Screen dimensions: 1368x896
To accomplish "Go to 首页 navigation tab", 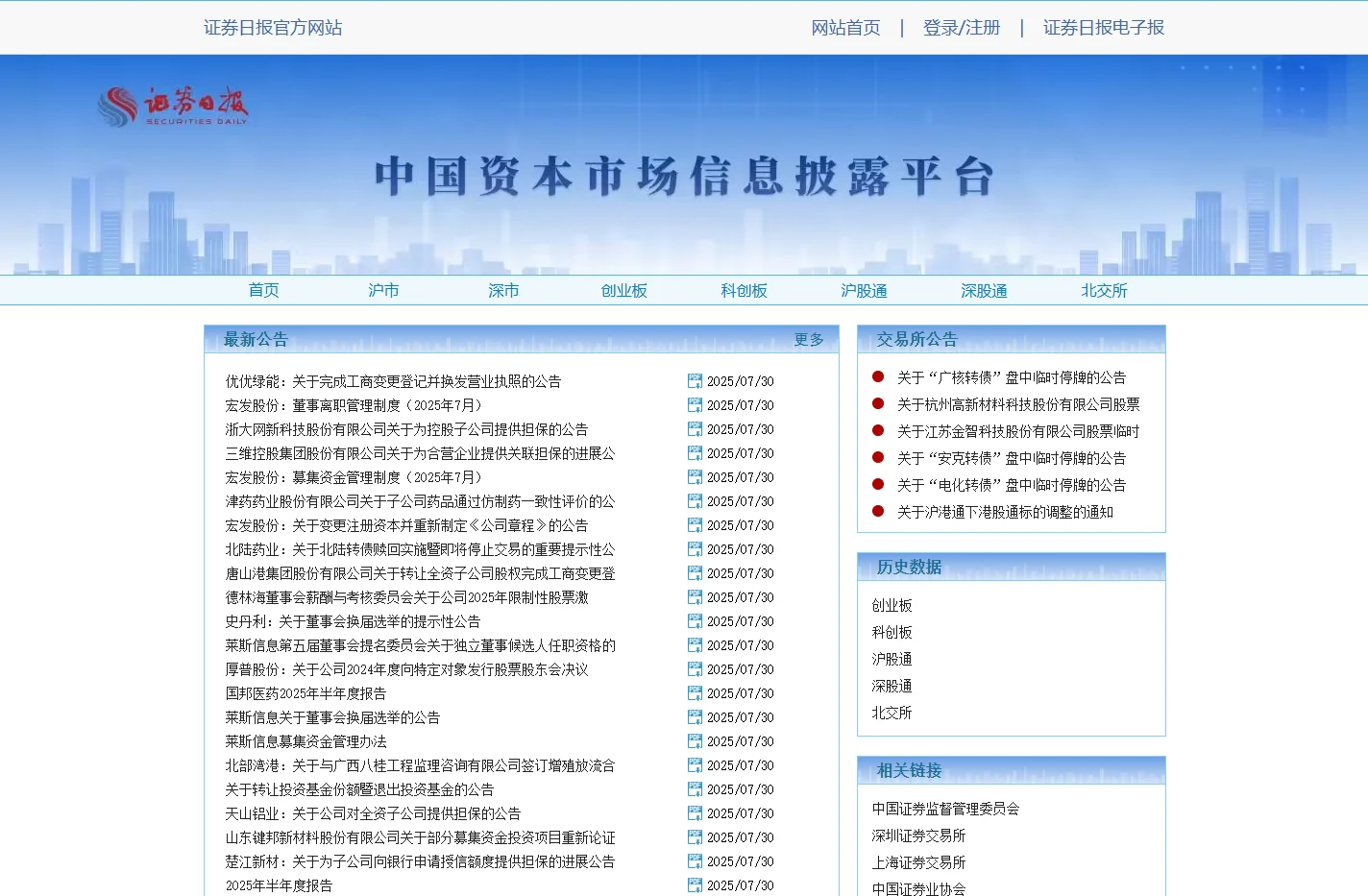I will (263, 290).
